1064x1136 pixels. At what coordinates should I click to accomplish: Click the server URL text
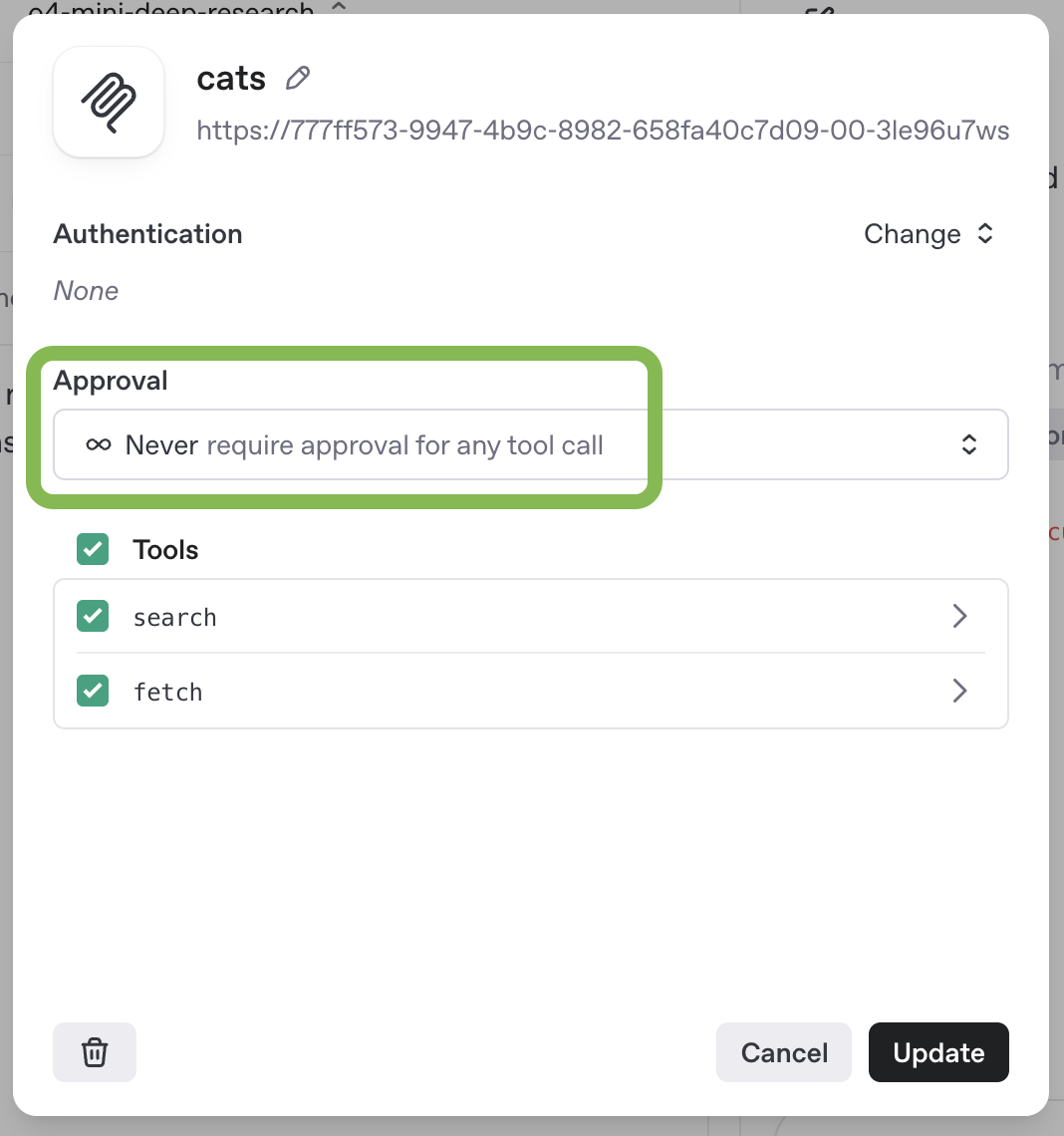pyautogui.click(x=603, y=131)
